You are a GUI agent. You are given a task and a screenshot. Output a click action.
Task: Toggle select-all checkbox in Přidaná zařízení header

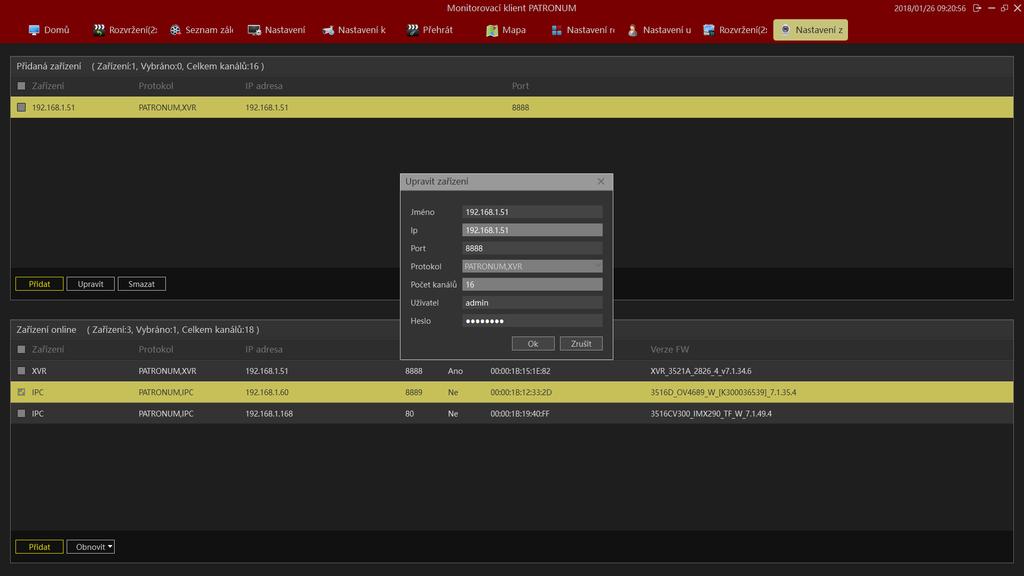[x=22, y=86]
